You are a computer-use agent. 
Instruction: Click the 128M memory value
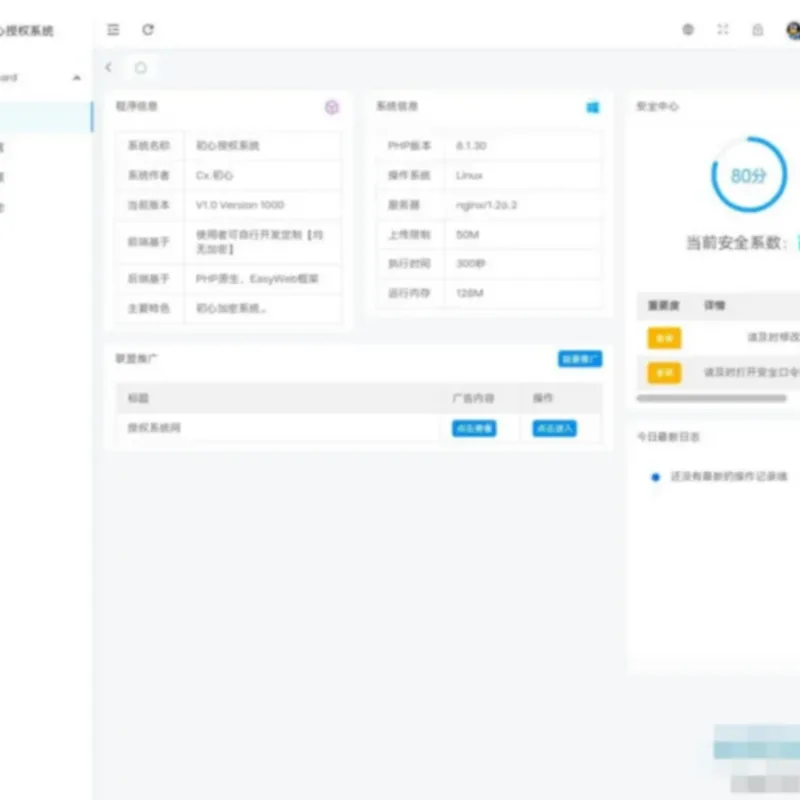(x=469, y=293)
